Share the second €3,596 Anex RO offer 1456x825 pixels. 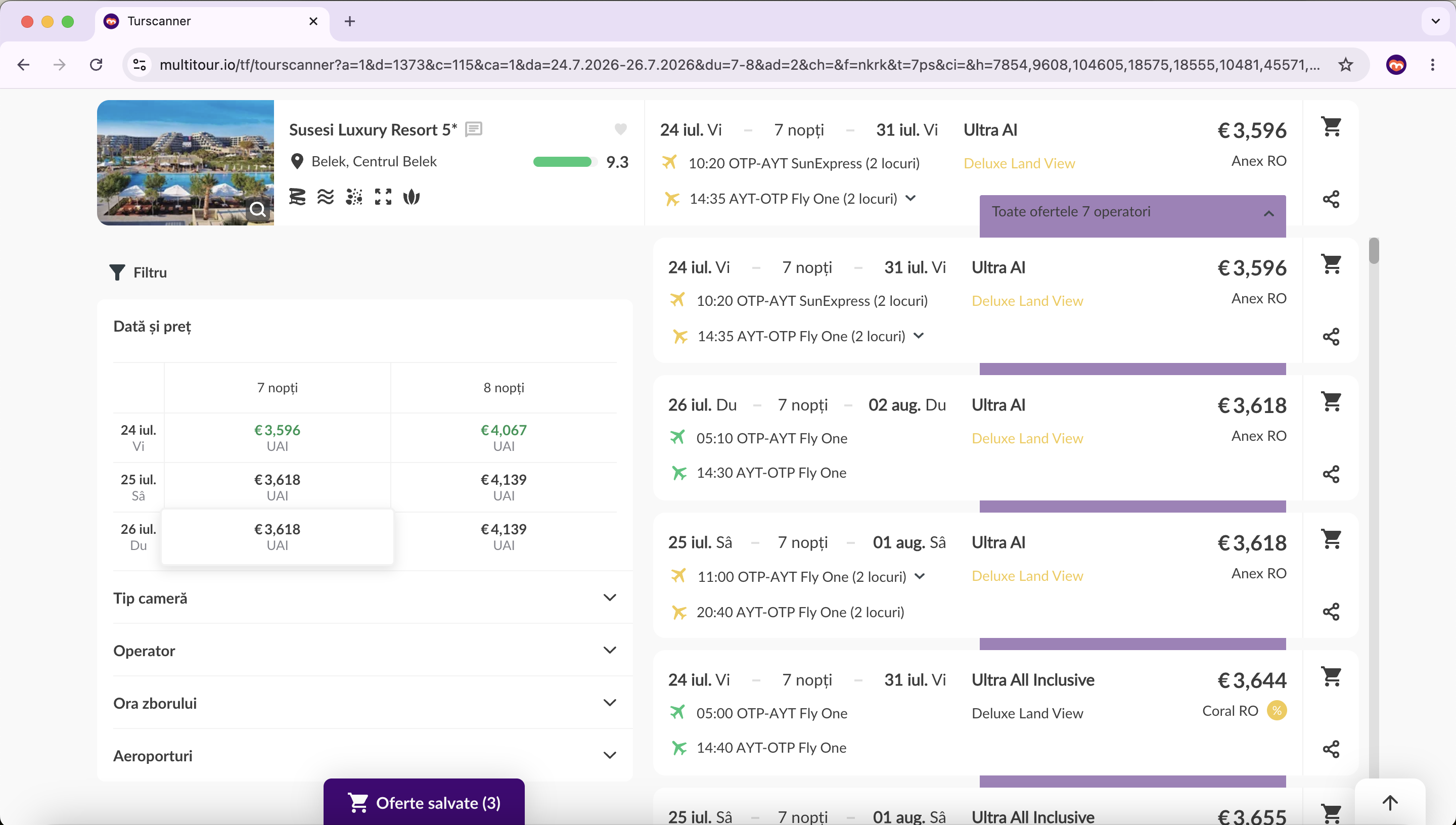click(x=1331, y=337)
